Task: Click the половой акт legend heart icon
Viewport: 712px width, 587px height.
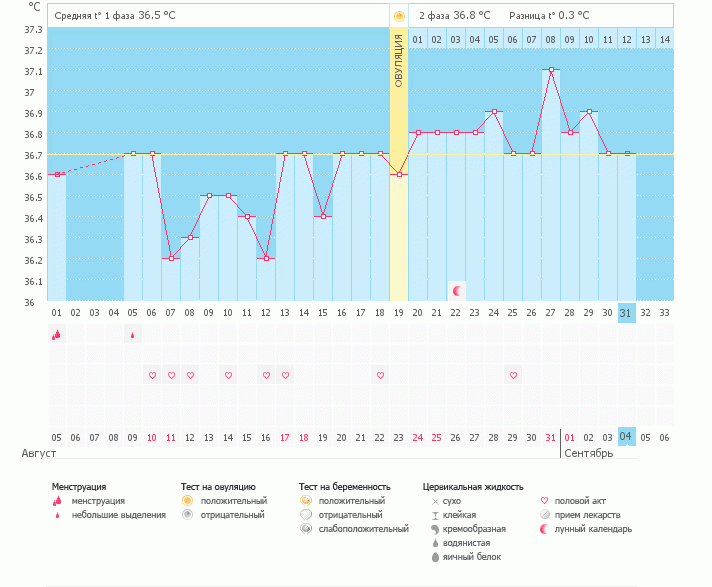Action: tap(544, 501)
